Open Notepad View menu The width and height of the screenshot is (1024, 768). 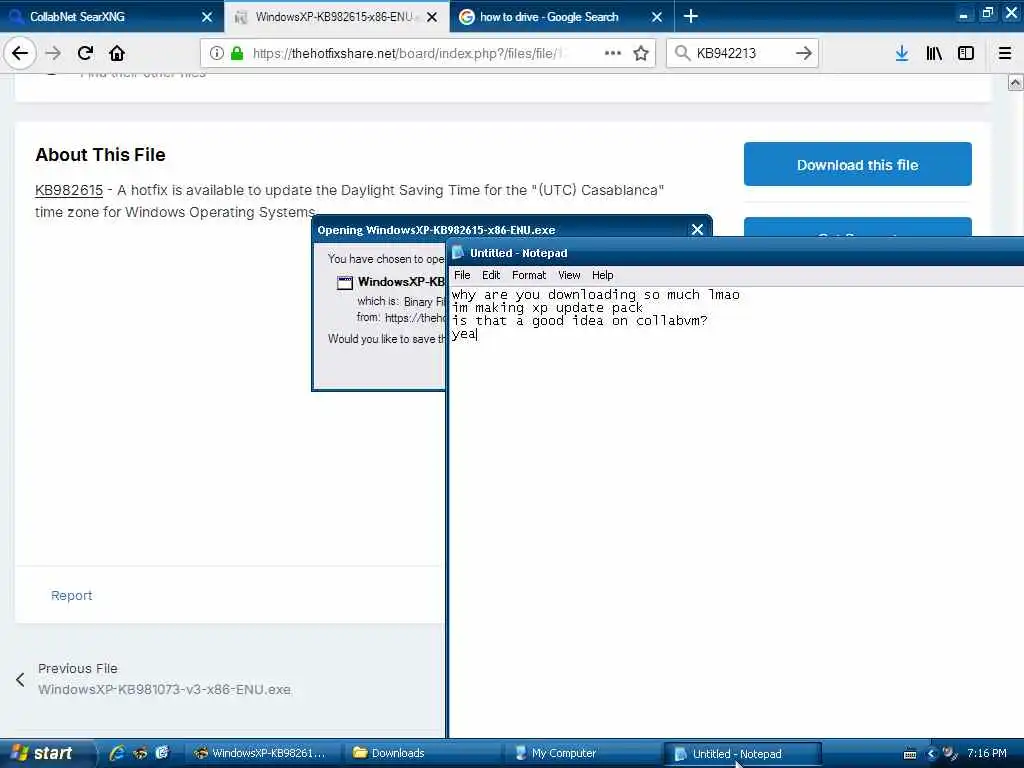point(569,275)
